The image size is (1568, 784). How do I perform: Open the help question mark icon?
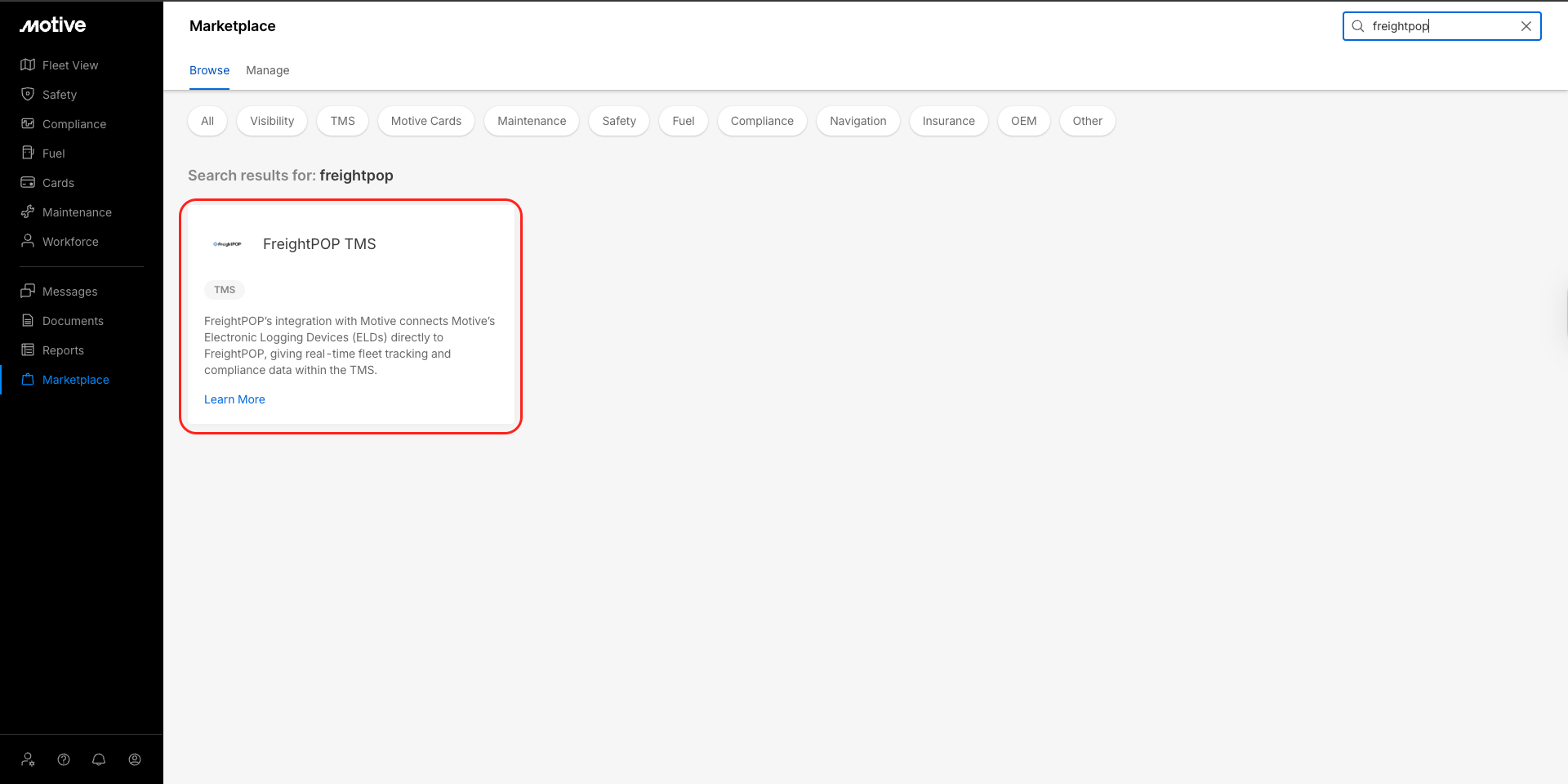[64, 759]
